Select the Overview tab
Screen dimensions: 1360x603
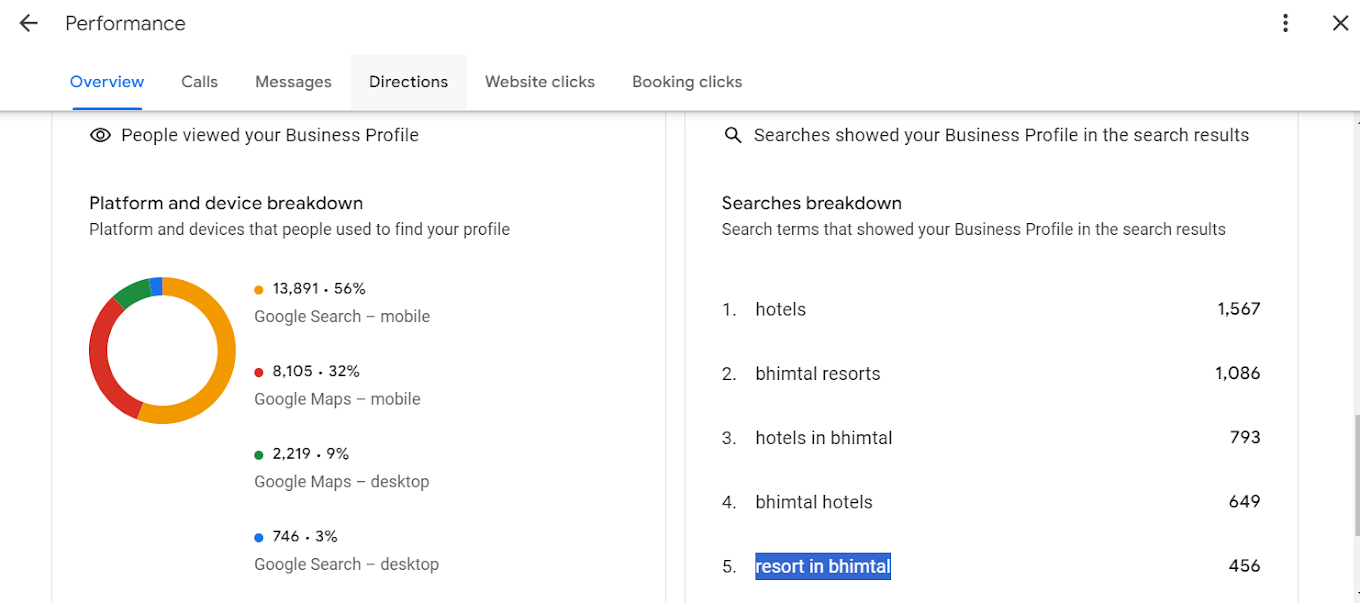point(106,81)
